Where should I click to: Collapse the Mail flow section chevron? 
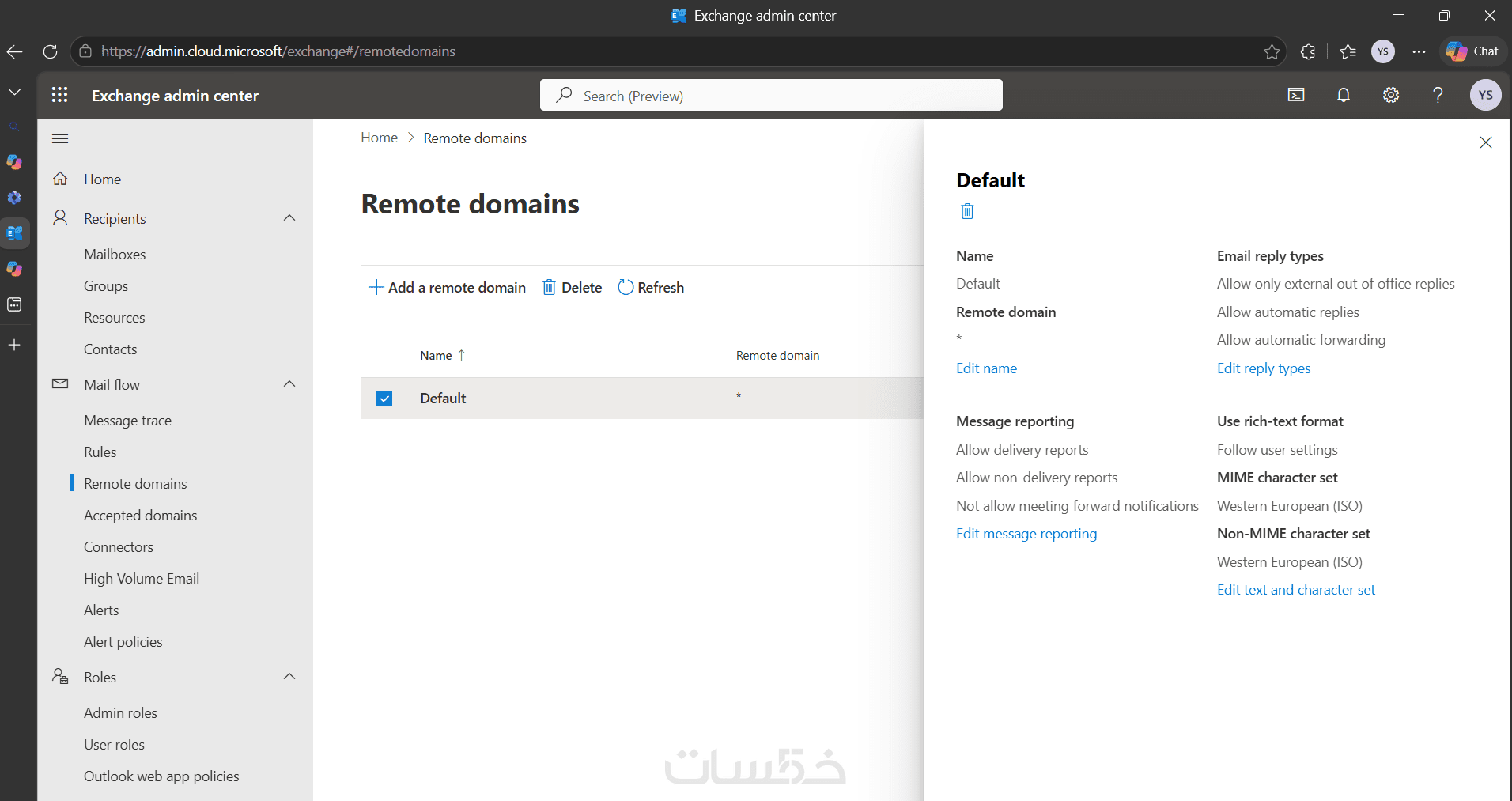[289, 384]
